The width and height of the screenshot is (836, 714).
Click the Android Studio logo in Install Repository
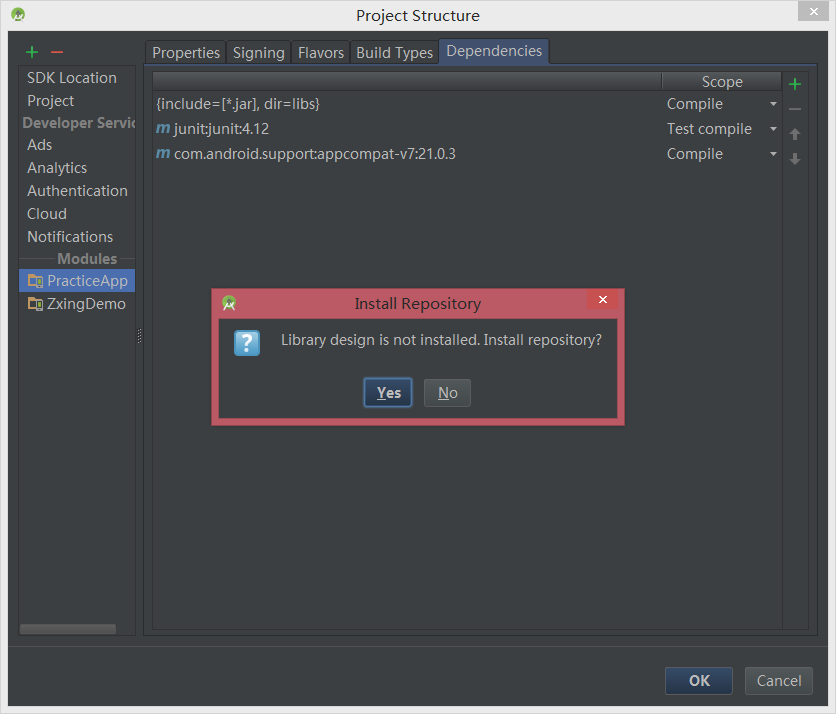(229, 303)
